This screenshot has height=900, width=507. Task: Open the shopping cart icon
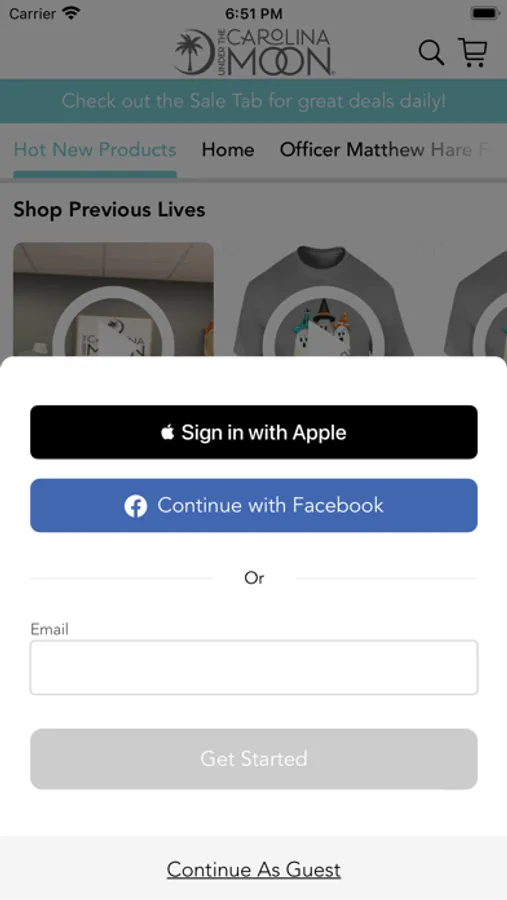[x=473, y=53]
